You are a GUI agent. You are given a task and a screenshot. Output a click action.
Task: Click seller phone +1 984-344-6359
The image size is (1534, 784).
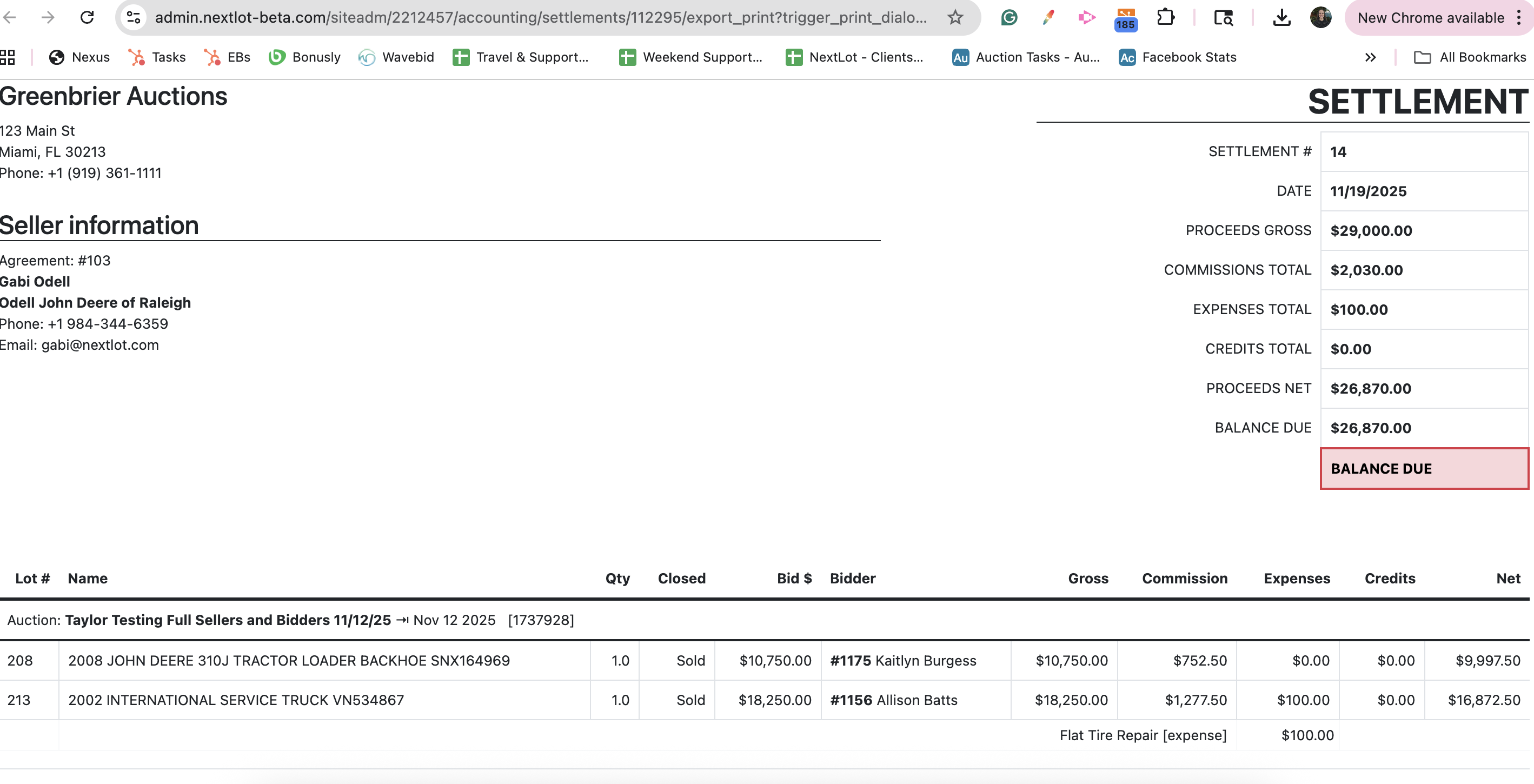coord(108,324)
